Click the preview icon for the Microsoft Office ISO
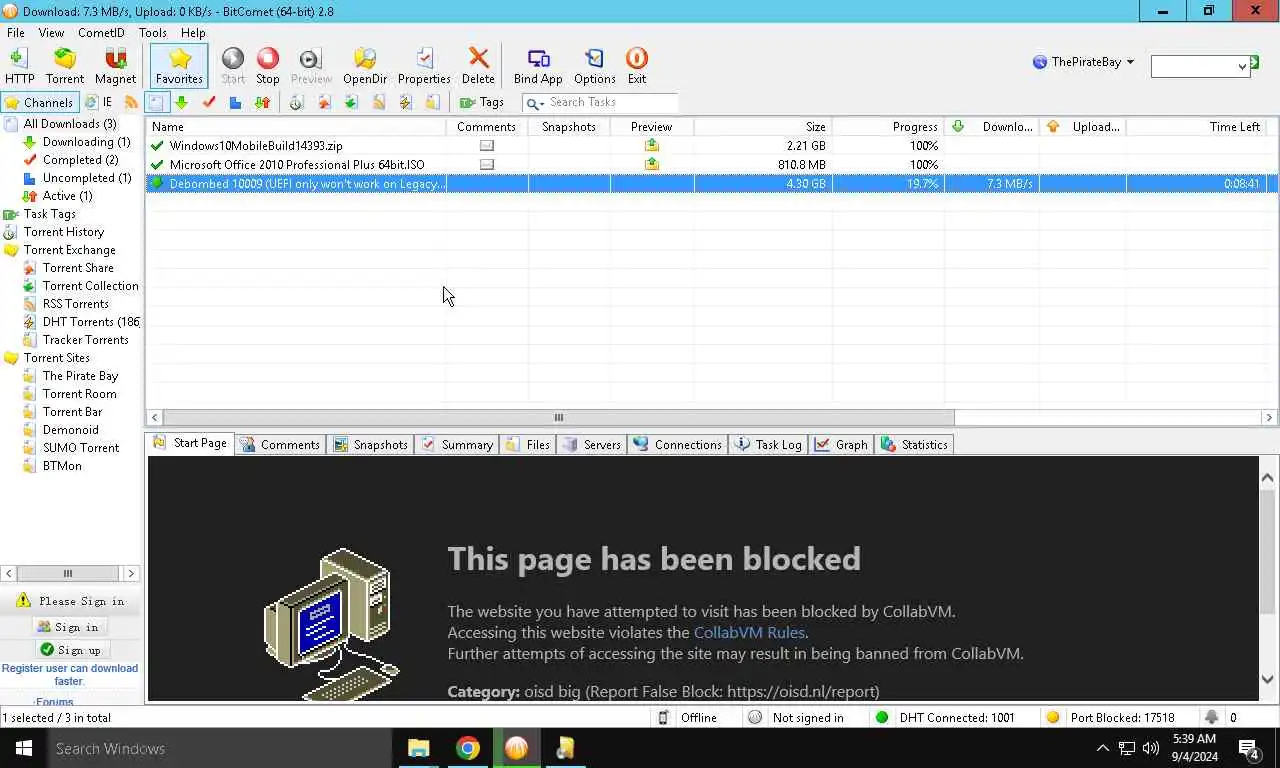This screenshot has width=1280, height=768. (x=652, y=165)
